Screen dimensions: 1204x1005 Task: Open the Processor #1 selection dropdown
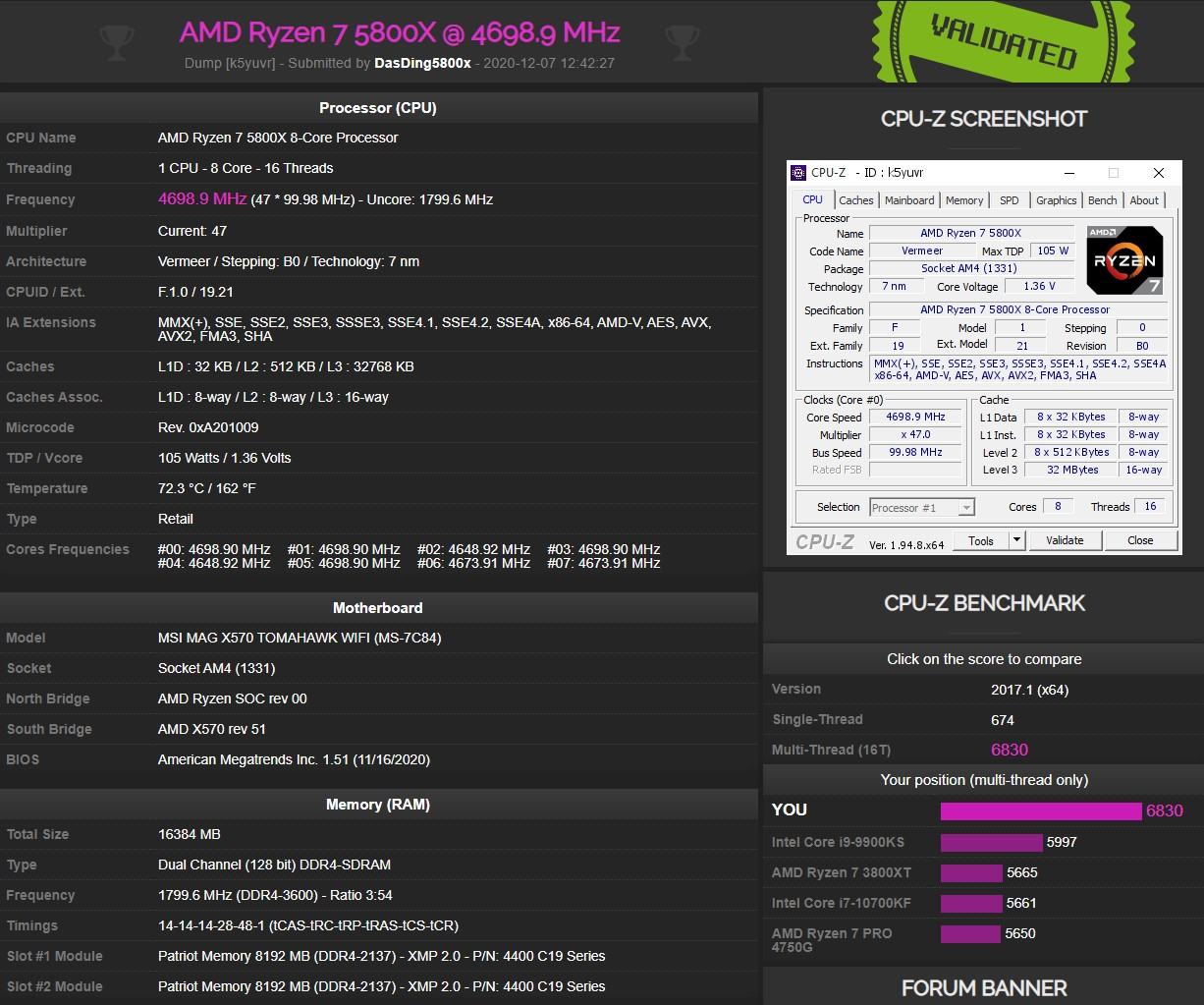point(922,508)
